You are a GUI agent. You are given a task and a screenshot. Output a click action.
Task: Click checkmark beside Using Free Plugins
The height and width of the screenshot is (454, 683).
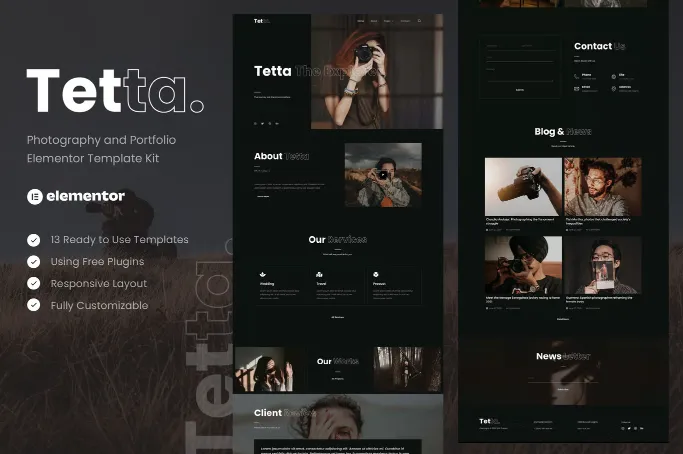coord(34,262)
